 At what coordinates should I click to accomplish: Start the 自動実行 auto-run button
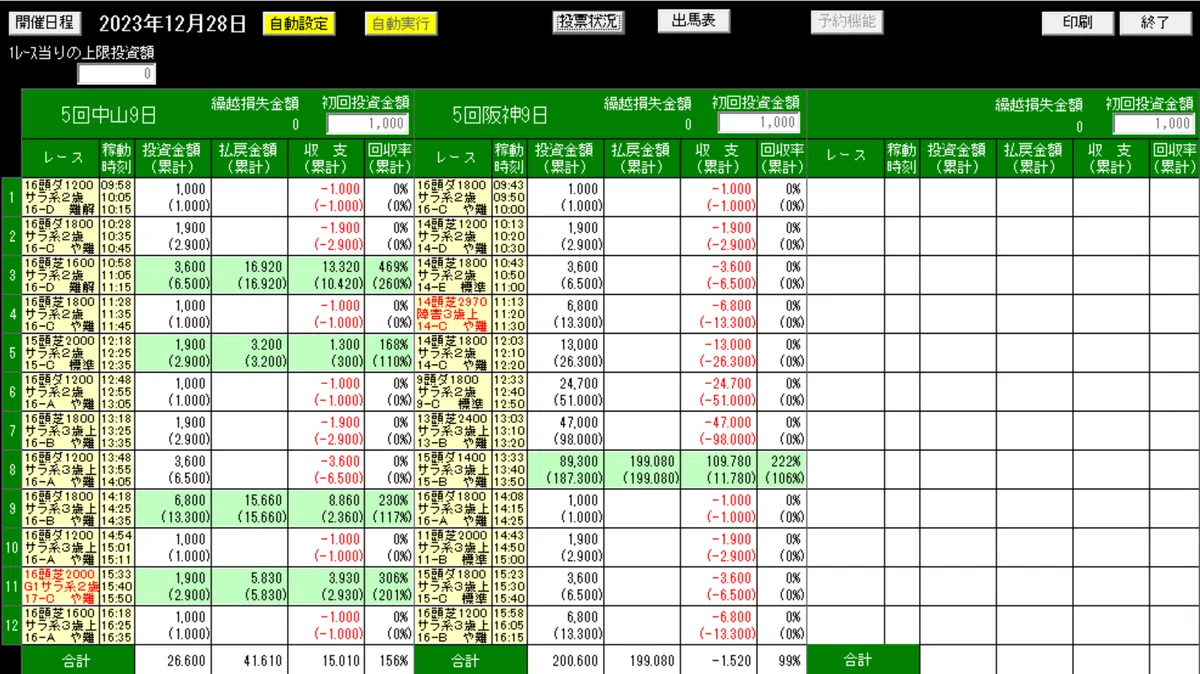401,24
